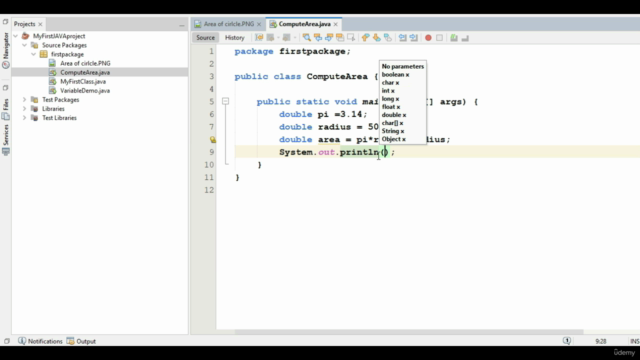Image resolution: width=640 pixels, height=360 pixels.
Task: Go to Previous Bookmark icon
Action: 365,38
